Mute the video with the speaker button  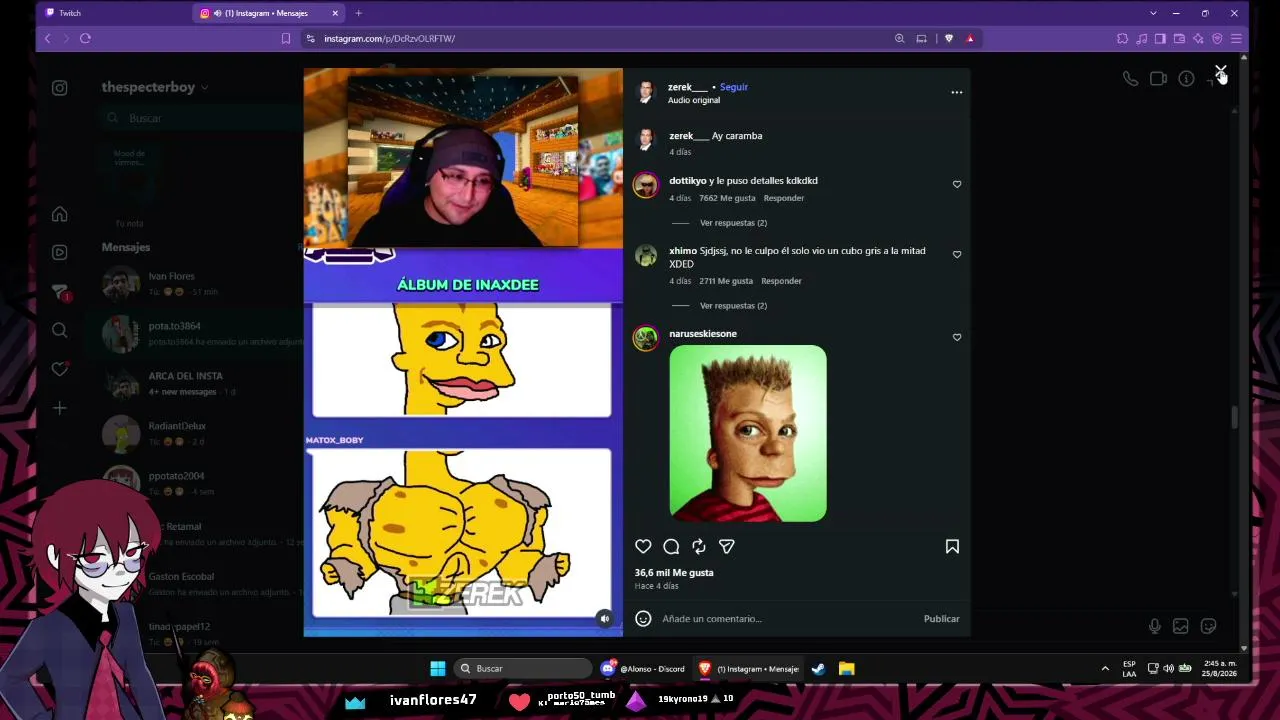point(604,619)
